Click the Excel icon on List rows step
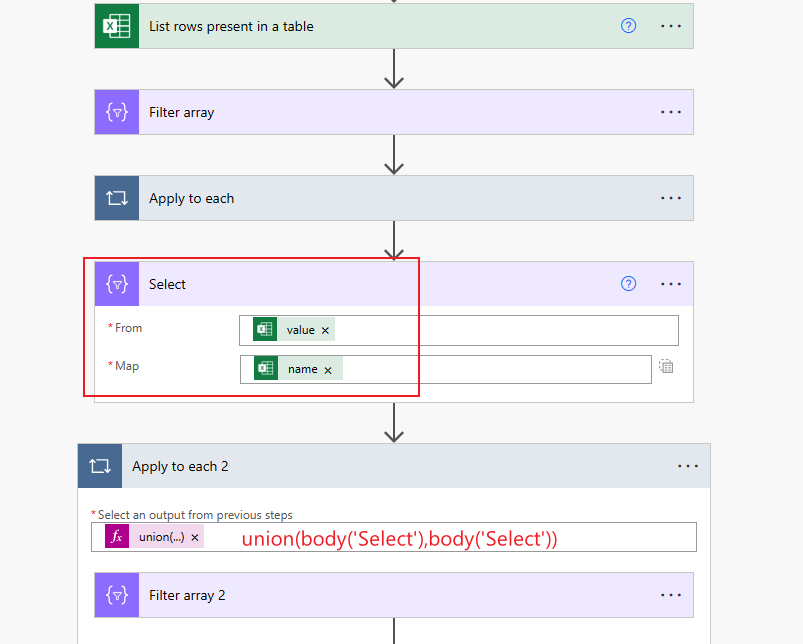 [x=117, y=26]
